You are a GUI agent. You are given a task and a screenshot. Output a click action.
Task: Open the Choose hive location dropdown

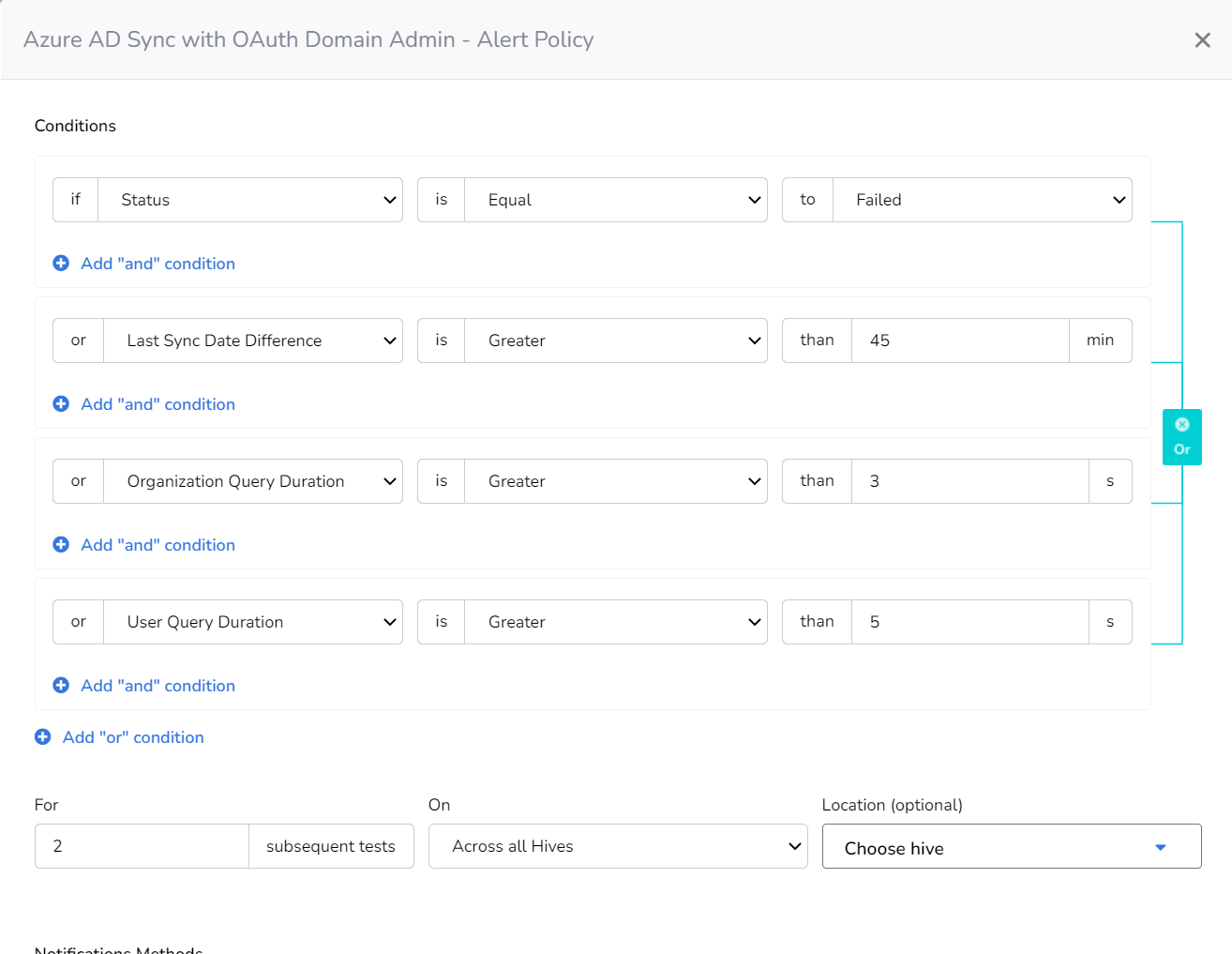pos(1011,847)
